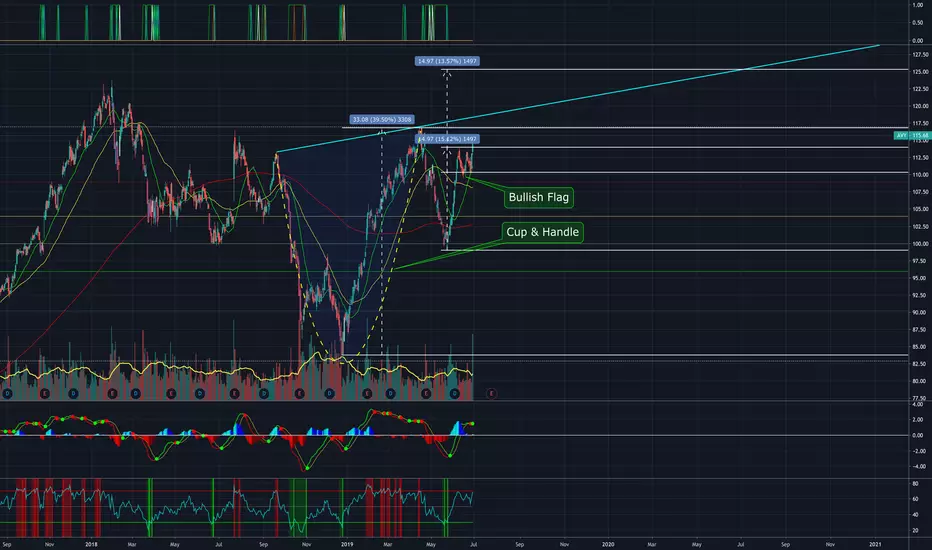Viewport: 932px width, 550px height.
Task: Select the Bullish Flag annotation label
Action: [539, 197]
